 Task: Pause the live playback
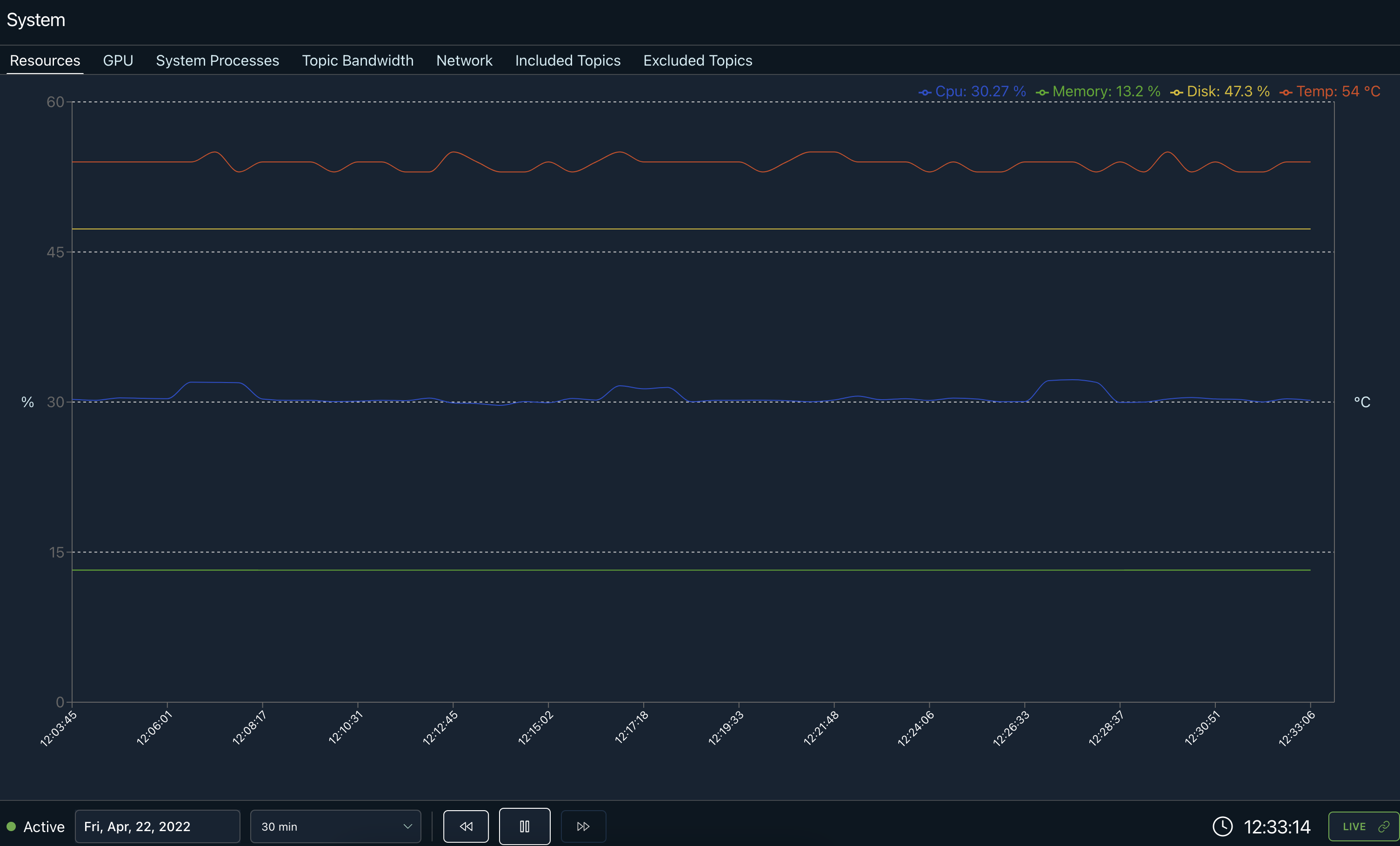[x=524, y=826]
